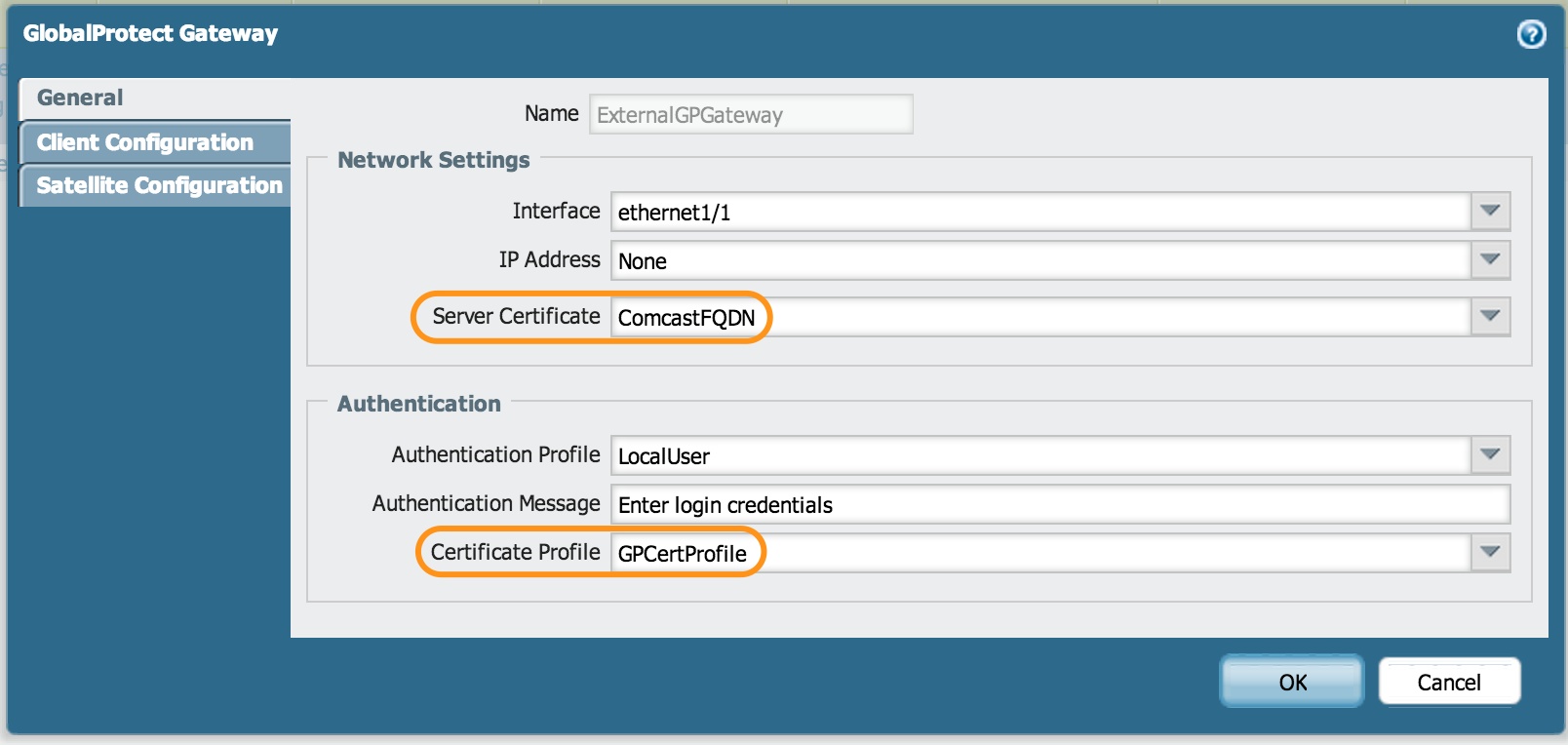Click the Network Settings section heading
Image resolution: width=1568 pixels, height=745 pixels.
click(433, 160)
